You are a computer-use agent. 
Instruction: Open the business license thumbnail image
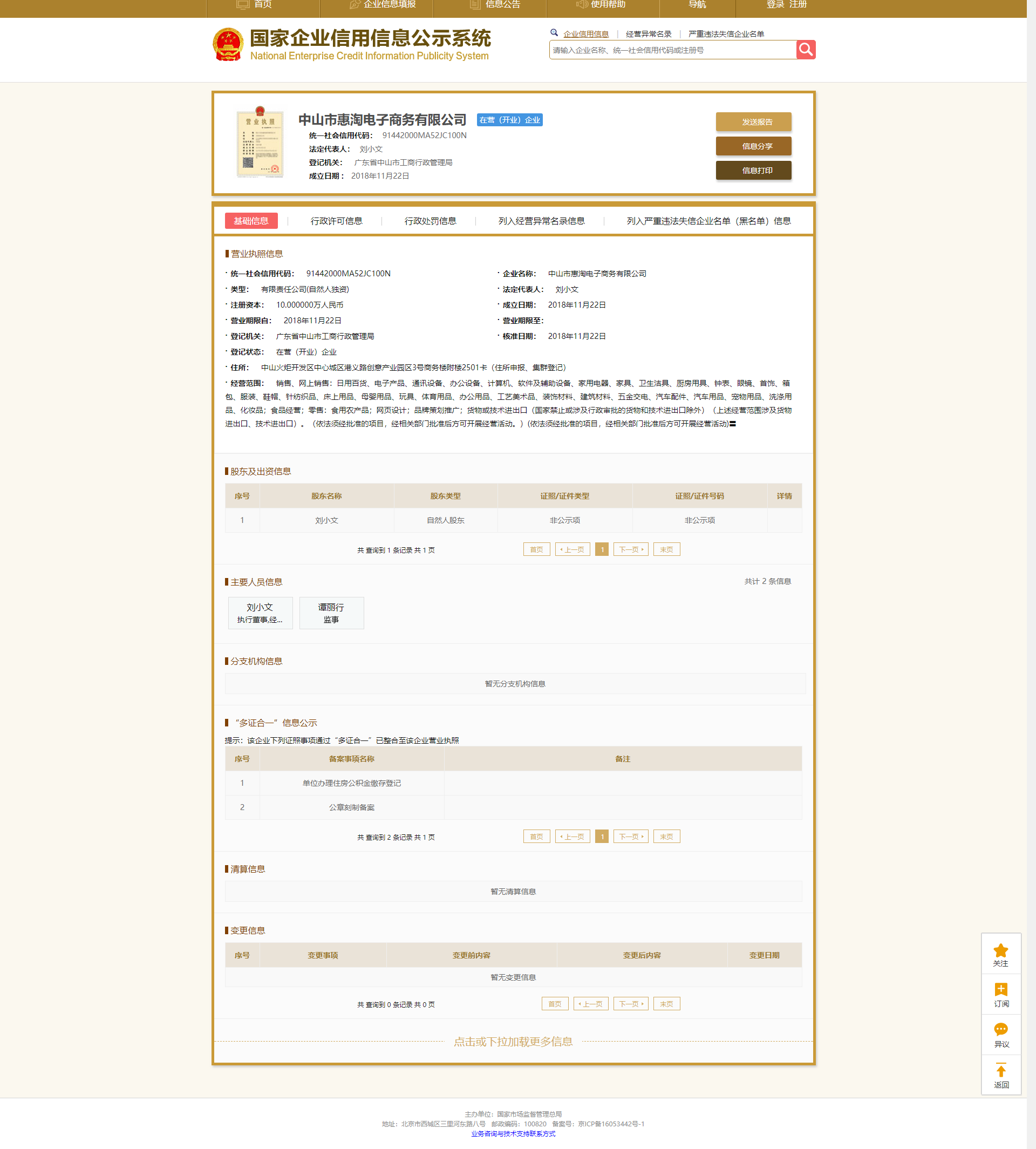tap(260, 142)
